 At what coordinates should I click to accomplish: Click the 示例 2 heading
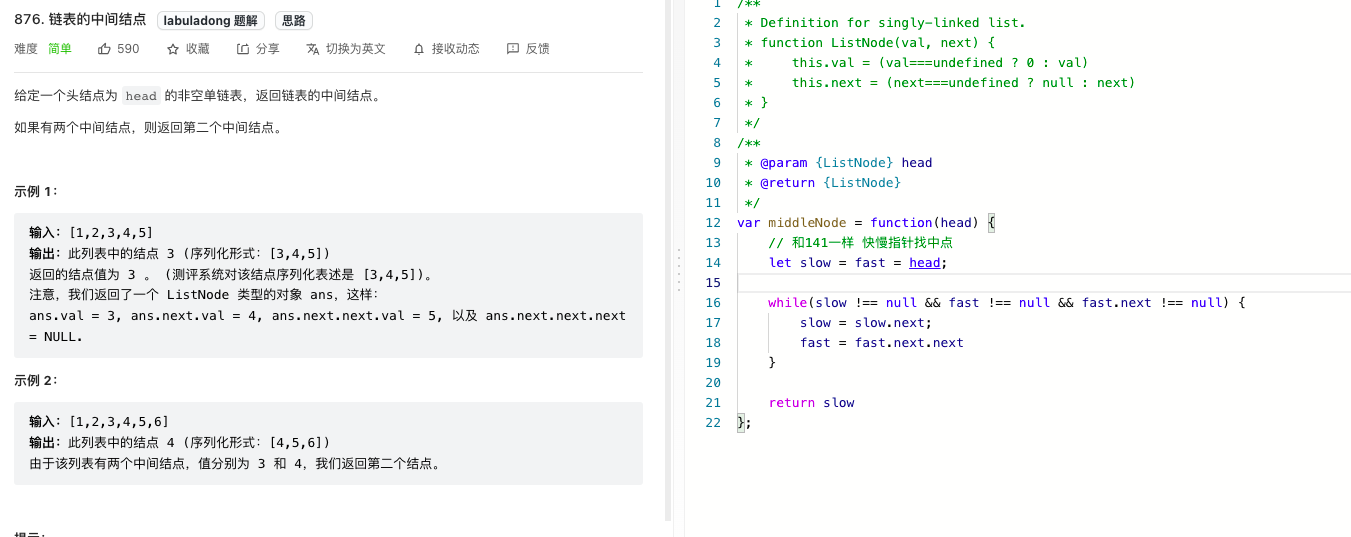(x=36, y=381)
